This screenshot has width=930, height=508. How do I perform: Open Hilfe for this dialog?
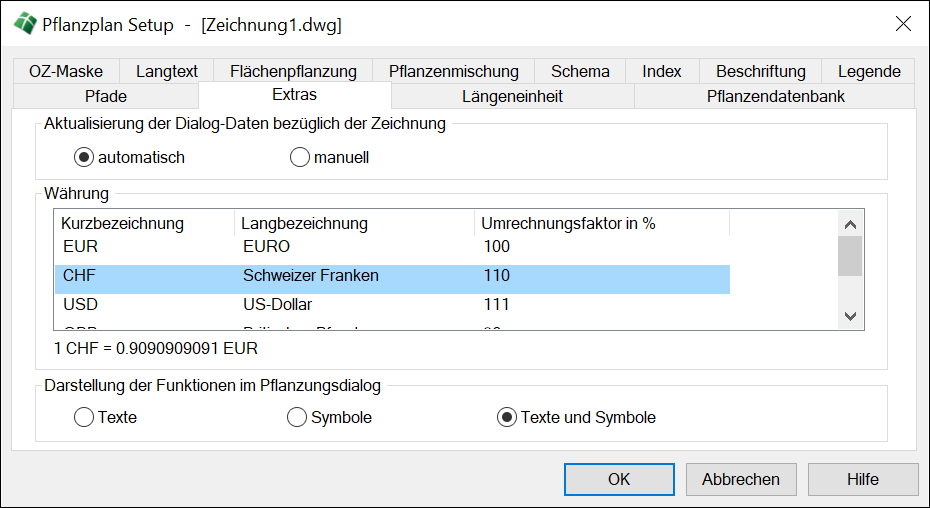coord(862,479)
